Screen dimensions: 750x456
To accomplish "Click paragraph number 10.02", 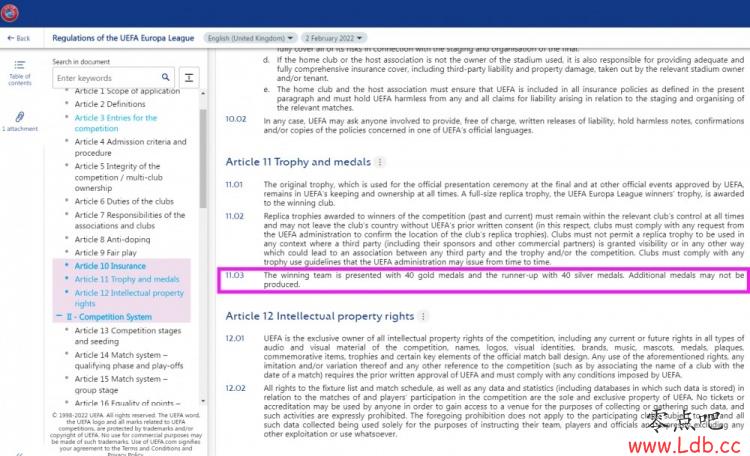I will coord(236,119).
